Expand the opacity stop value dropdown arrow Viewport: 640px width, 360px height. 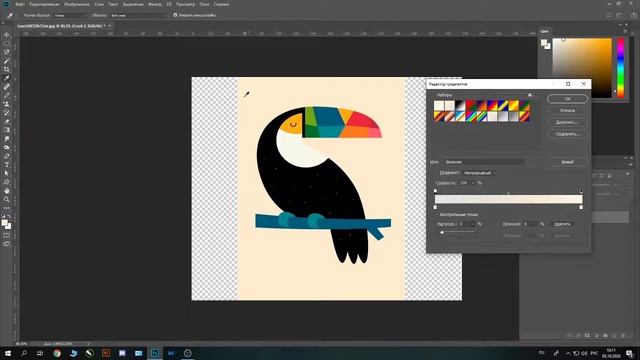point(473,224)
